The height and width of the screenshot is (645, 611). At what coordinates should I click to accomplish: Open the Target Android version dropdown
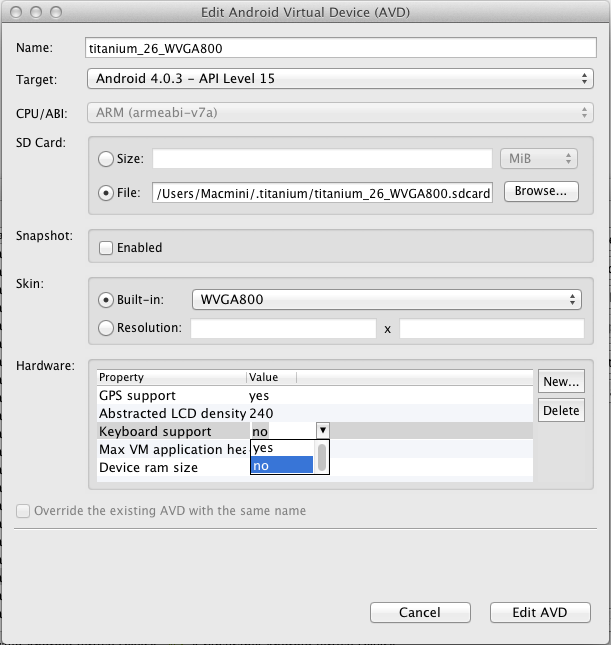pyautogui.click(x=340, y=79)
